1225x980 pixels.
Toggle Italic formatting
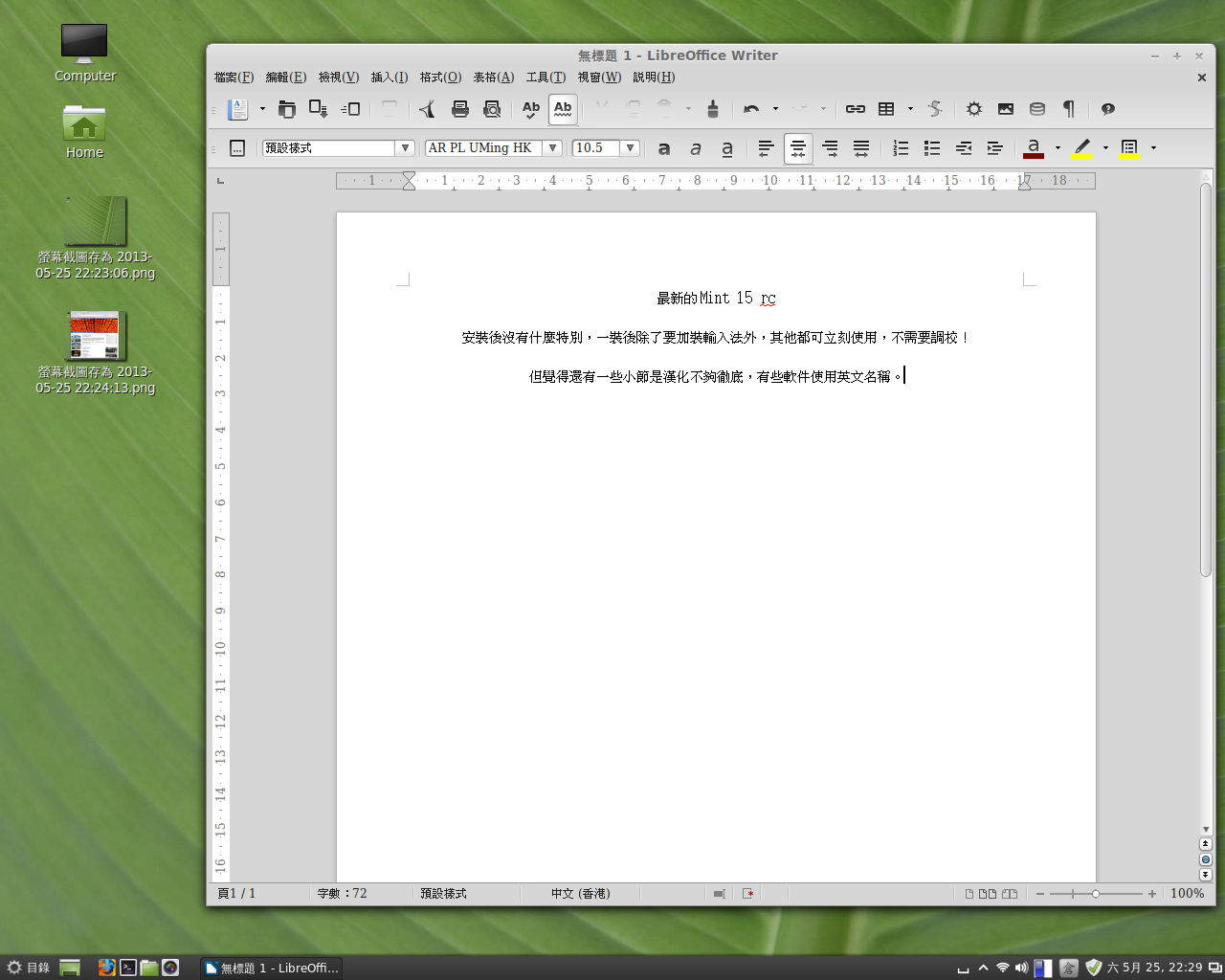(696, 148)
